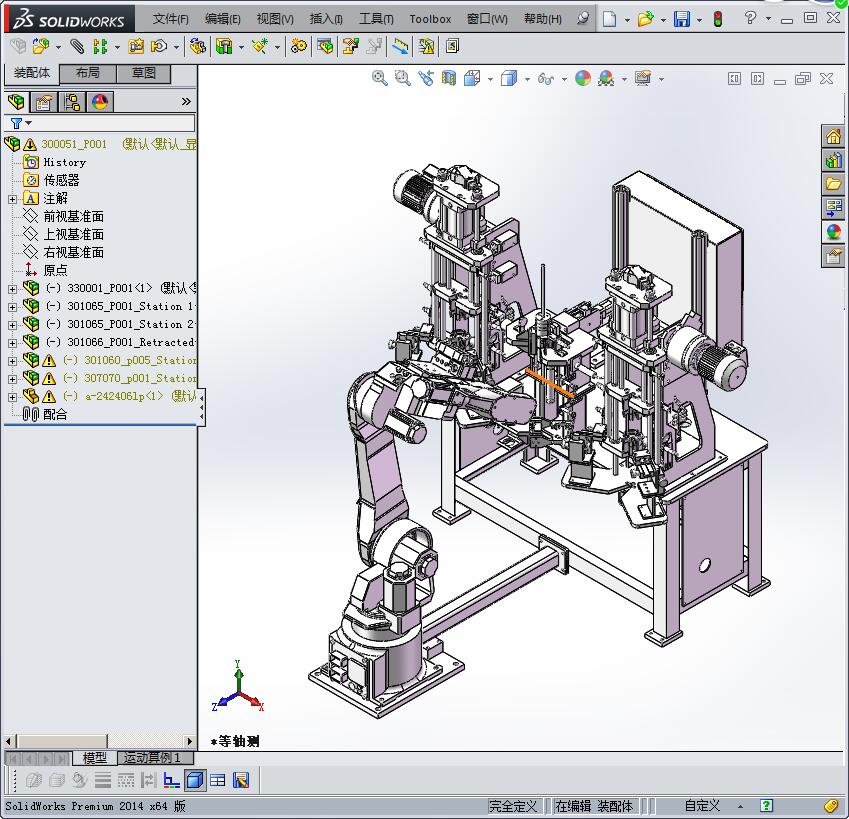Screen dimensions: 849x819
Task: Open Appearances task pane color ball
Action: (833, 231)
